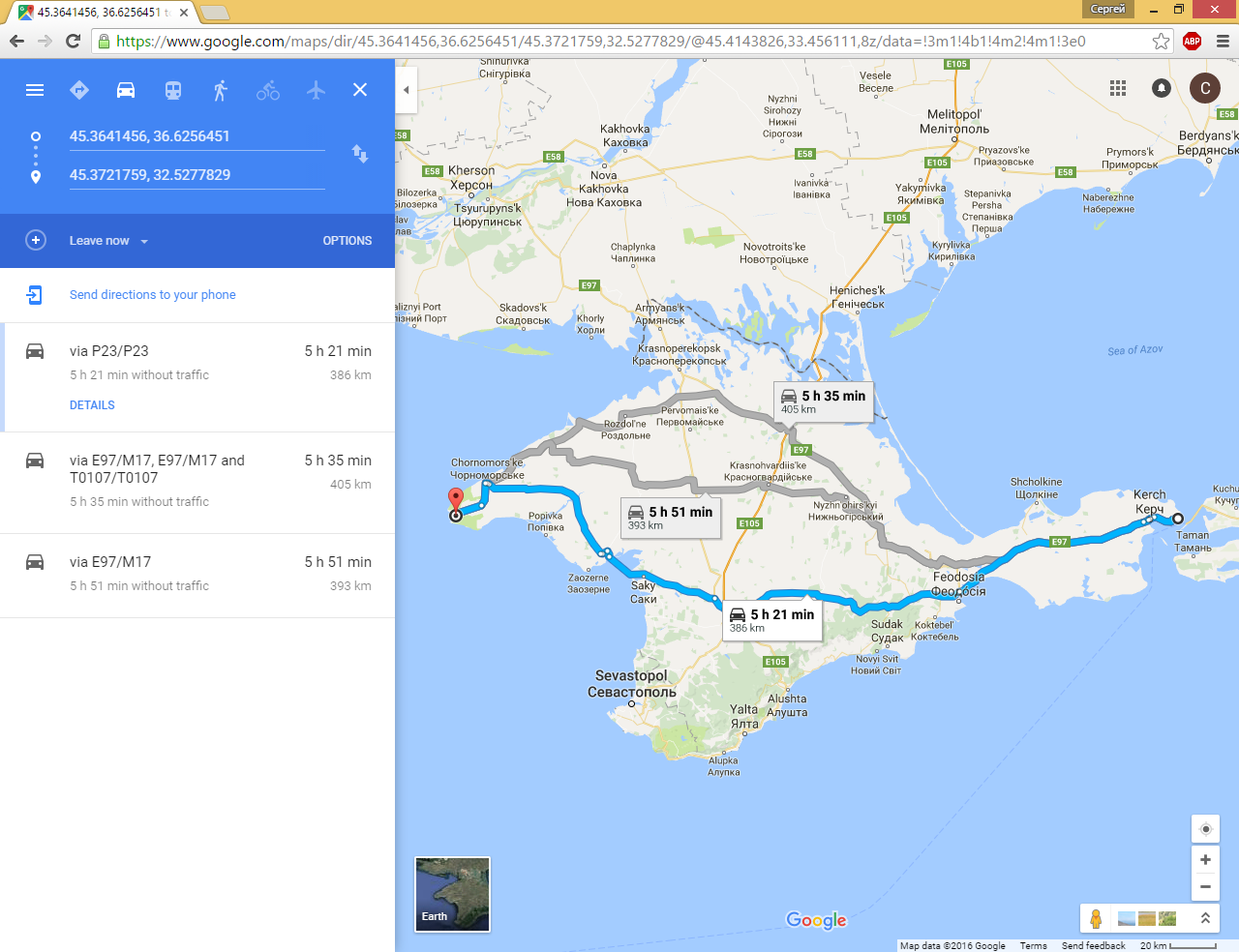Viewport: 1239px width, 952px height.
Task: Select route via E97/M17 393 km
Action: pos(197,576)
